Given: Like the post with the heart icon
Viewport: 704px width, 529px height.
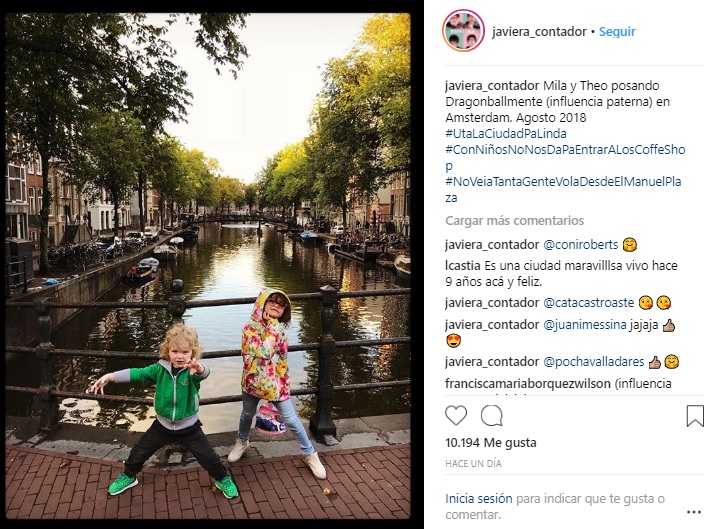Looking at the screenshot, I should [x=456, y=415].
